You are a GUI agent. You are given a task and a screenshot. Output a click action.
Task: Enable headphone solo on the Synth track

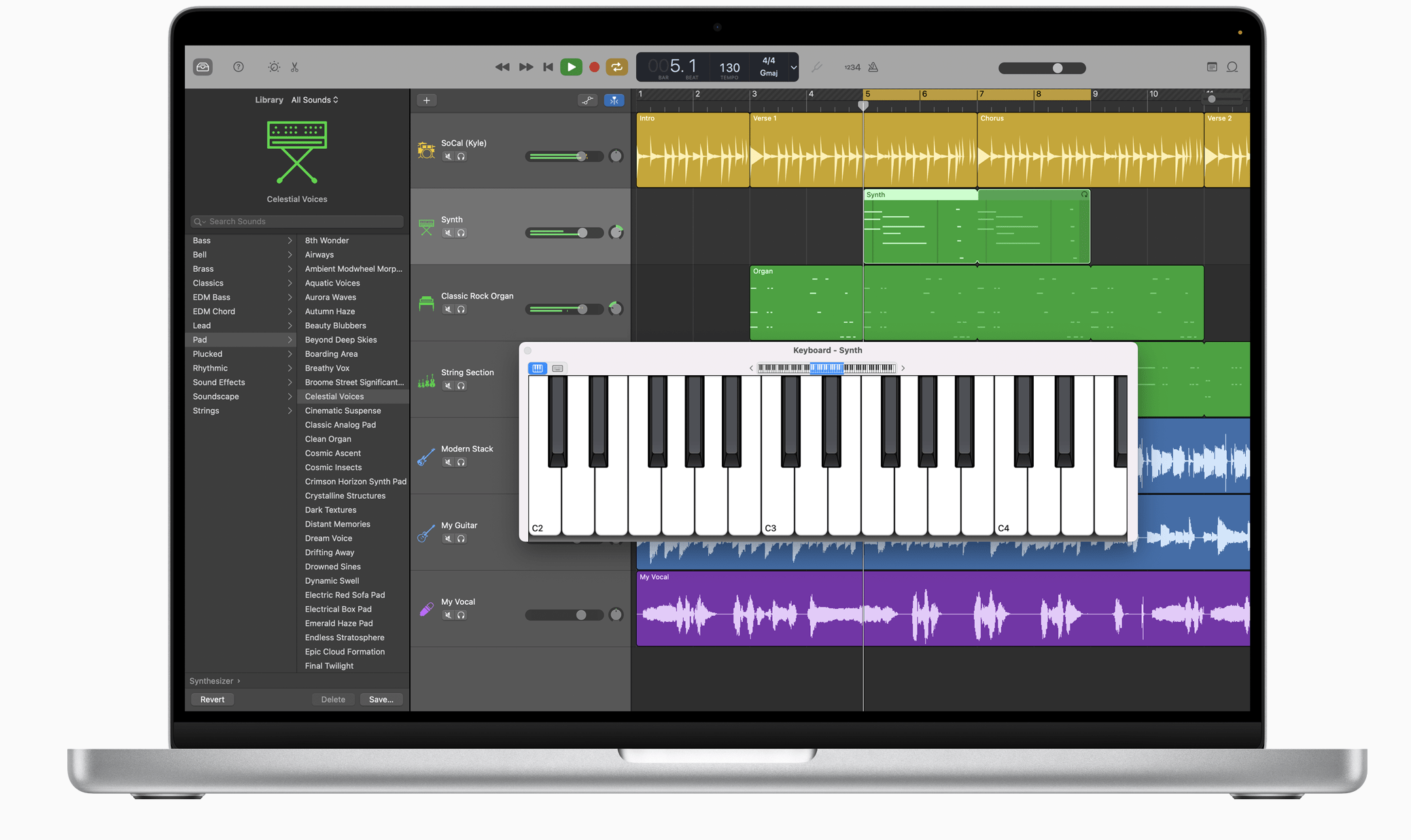tap(461, 232)
